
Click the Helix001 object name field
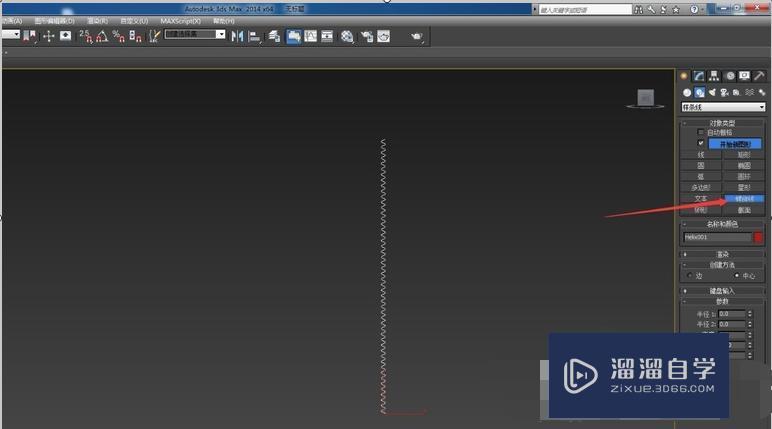(x=717, y=237)
